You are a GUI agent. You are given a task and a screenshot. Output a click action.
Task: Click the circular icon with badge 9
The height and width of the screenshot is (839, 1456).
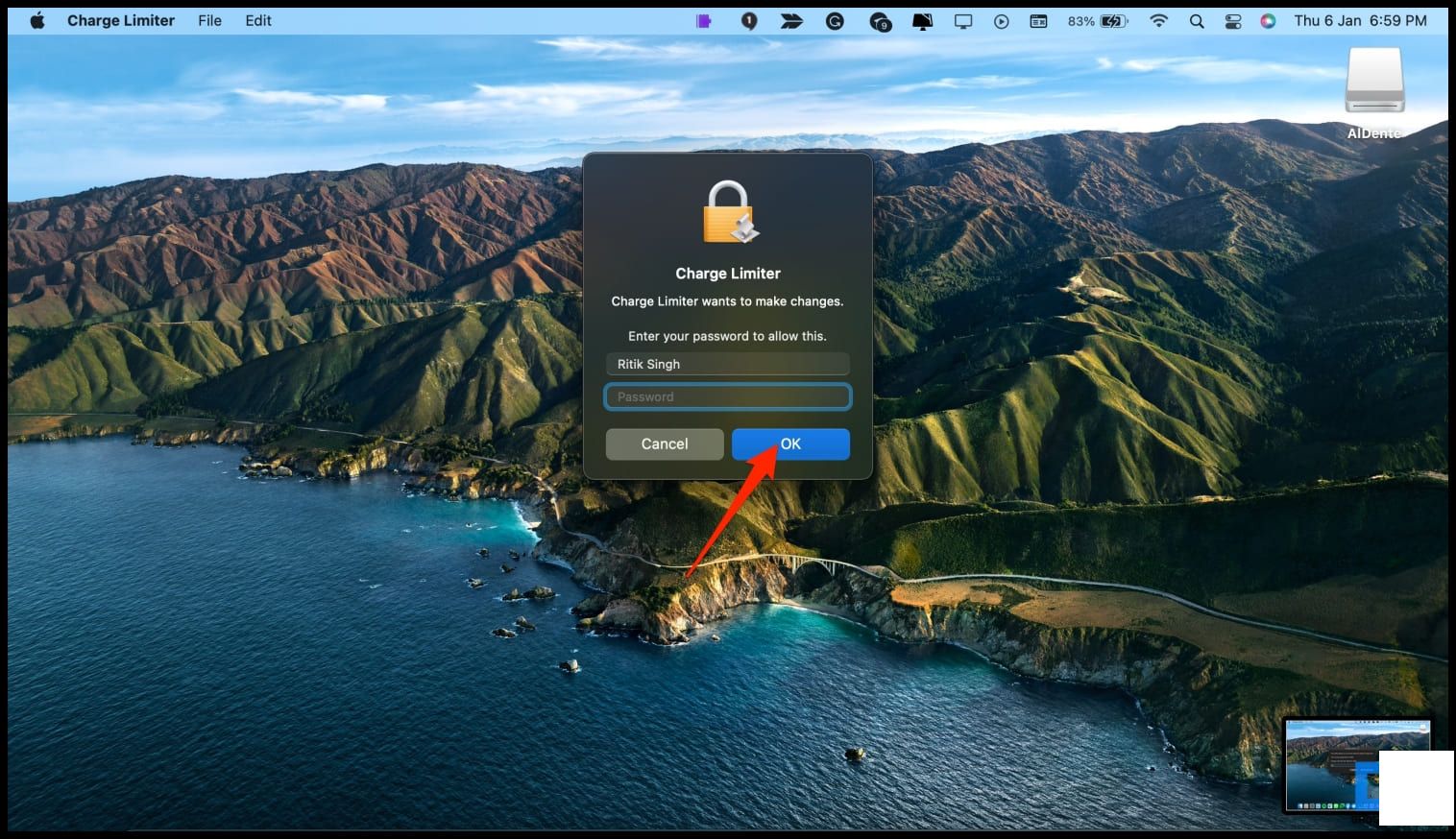pyautogui.click(x=880, y=21)
